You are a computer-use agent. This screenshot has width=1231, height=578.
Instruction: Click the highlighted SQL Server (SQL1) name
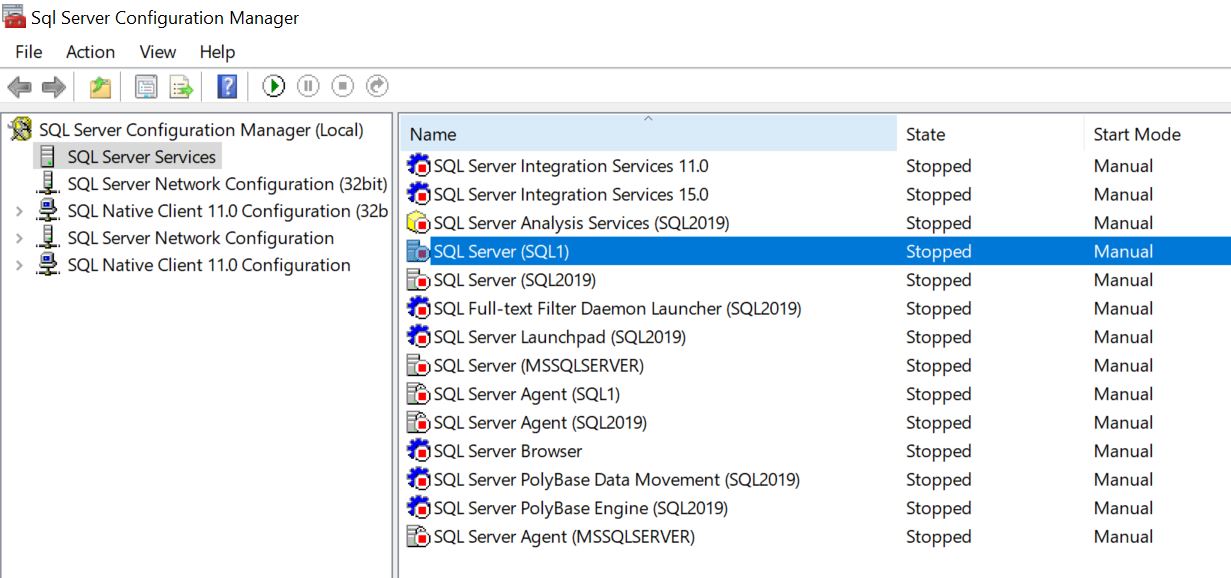click(501, 252)
